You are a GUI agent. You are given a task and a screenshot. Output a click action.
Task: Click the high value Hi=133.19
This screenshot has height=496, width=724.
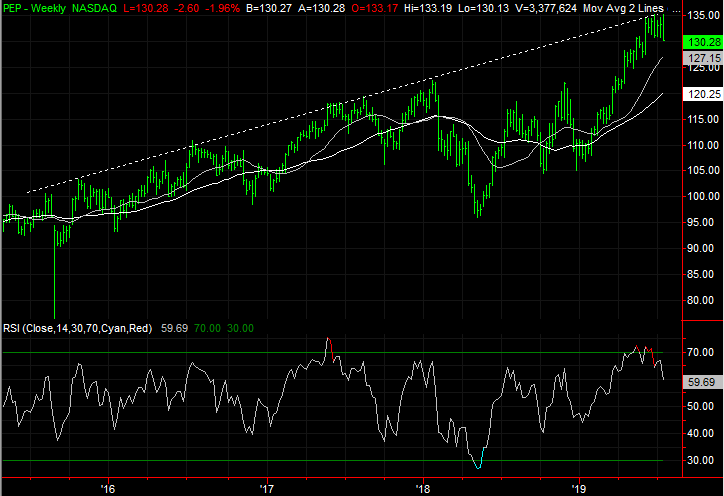tap(428, 8)
